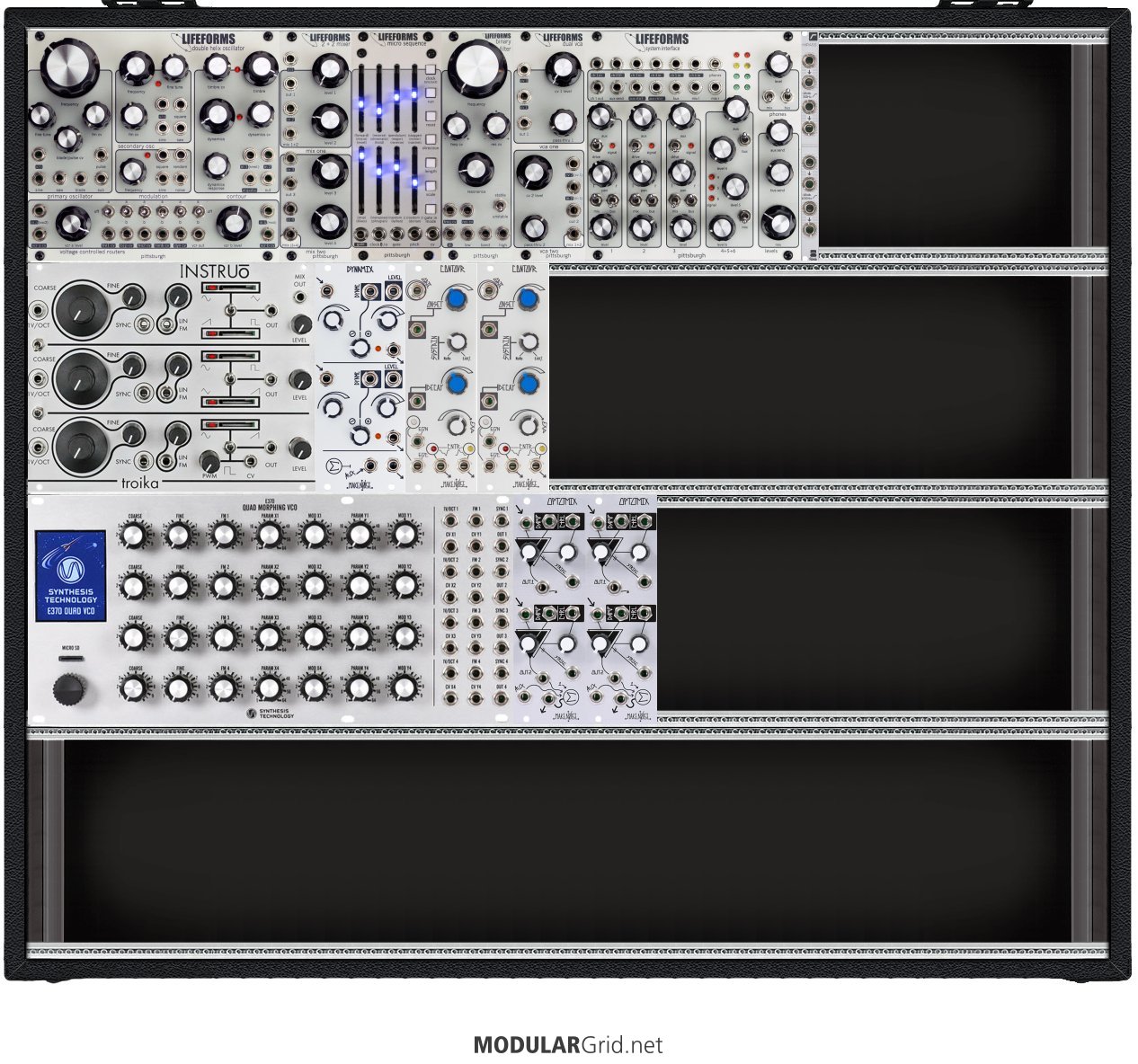
Task: Click top oscillator FINE knob on Troika
Action: point(134,296)
